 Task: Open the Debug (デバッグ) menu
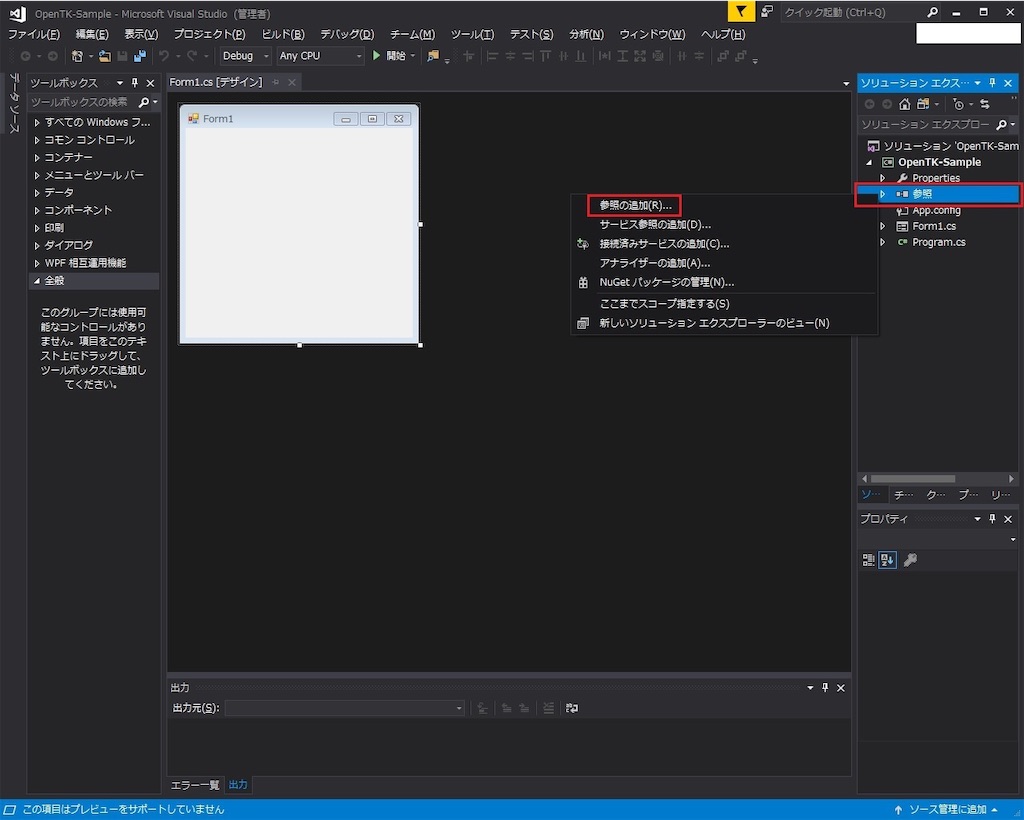pyautogui.click(x=347, y=34)
